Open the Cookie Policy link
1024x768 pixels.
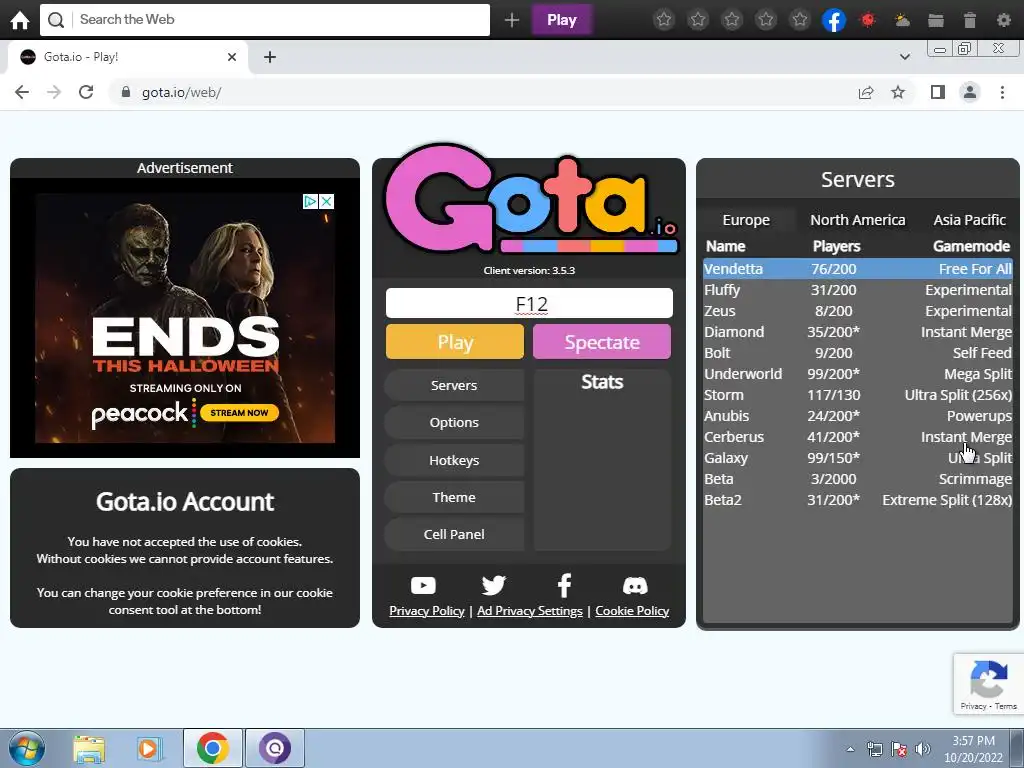pyautogui.click(x=632, y=611)
